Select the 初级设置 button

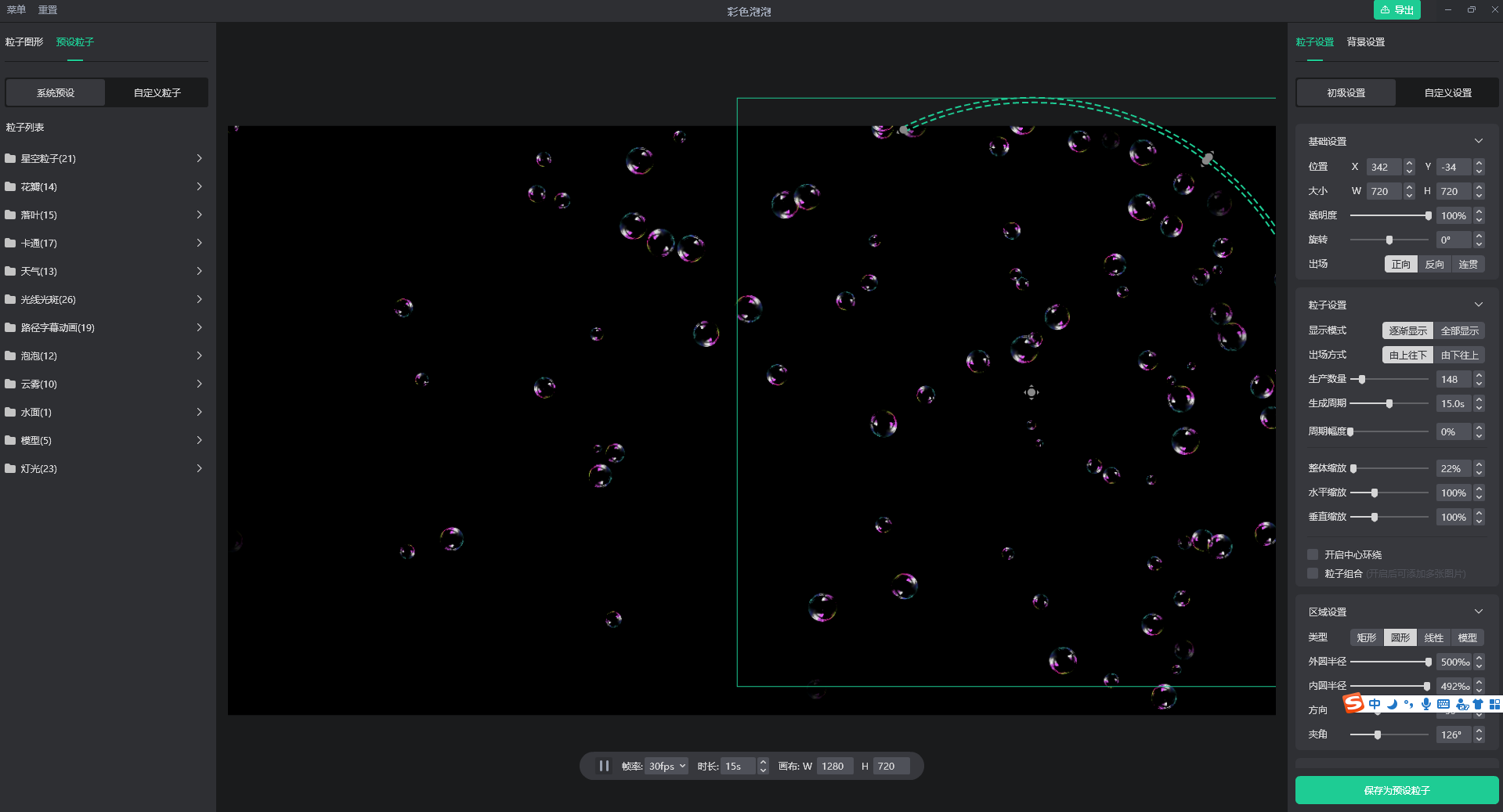tap(1346, 92)
